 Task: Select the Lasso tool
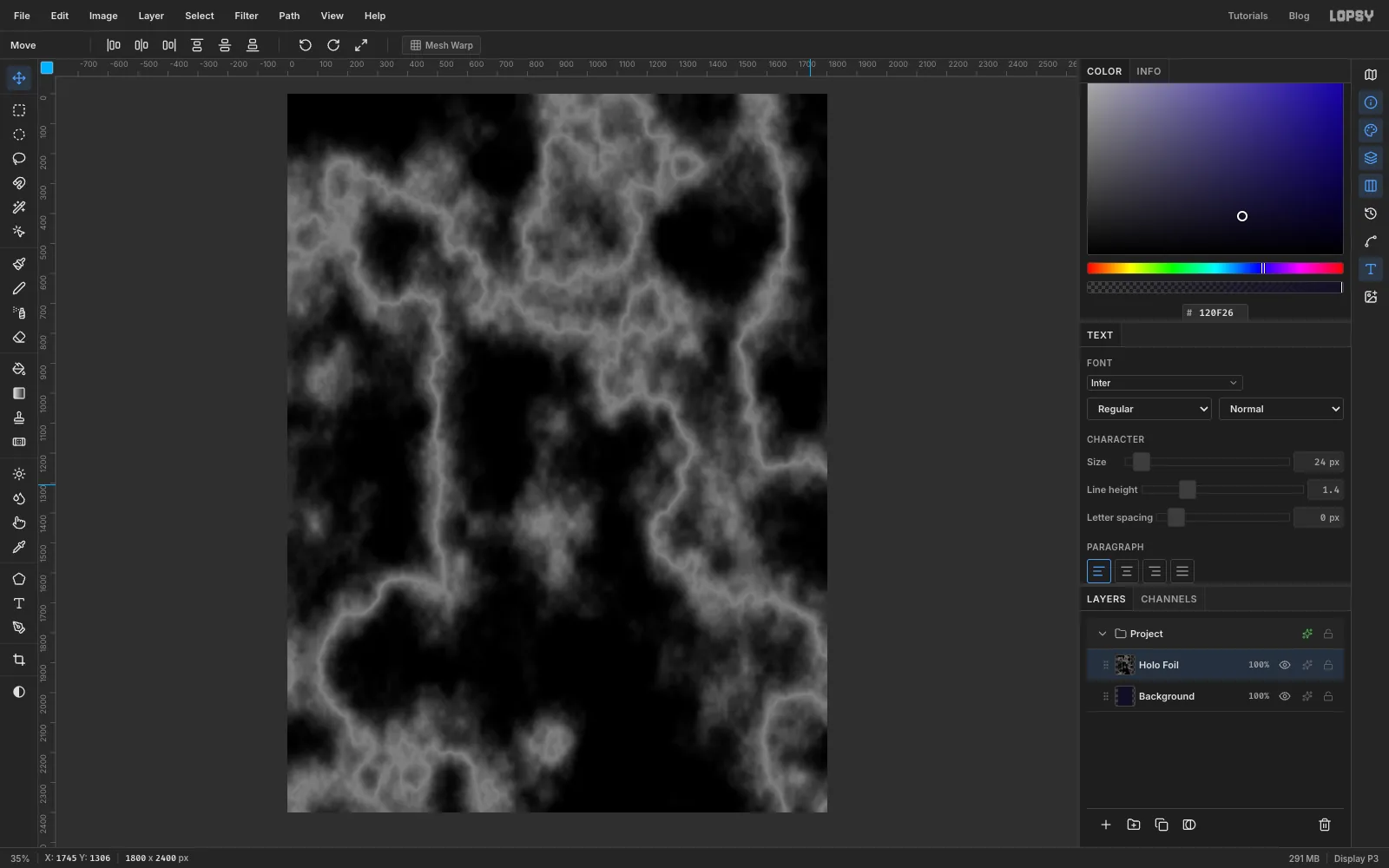click(19, 159)
